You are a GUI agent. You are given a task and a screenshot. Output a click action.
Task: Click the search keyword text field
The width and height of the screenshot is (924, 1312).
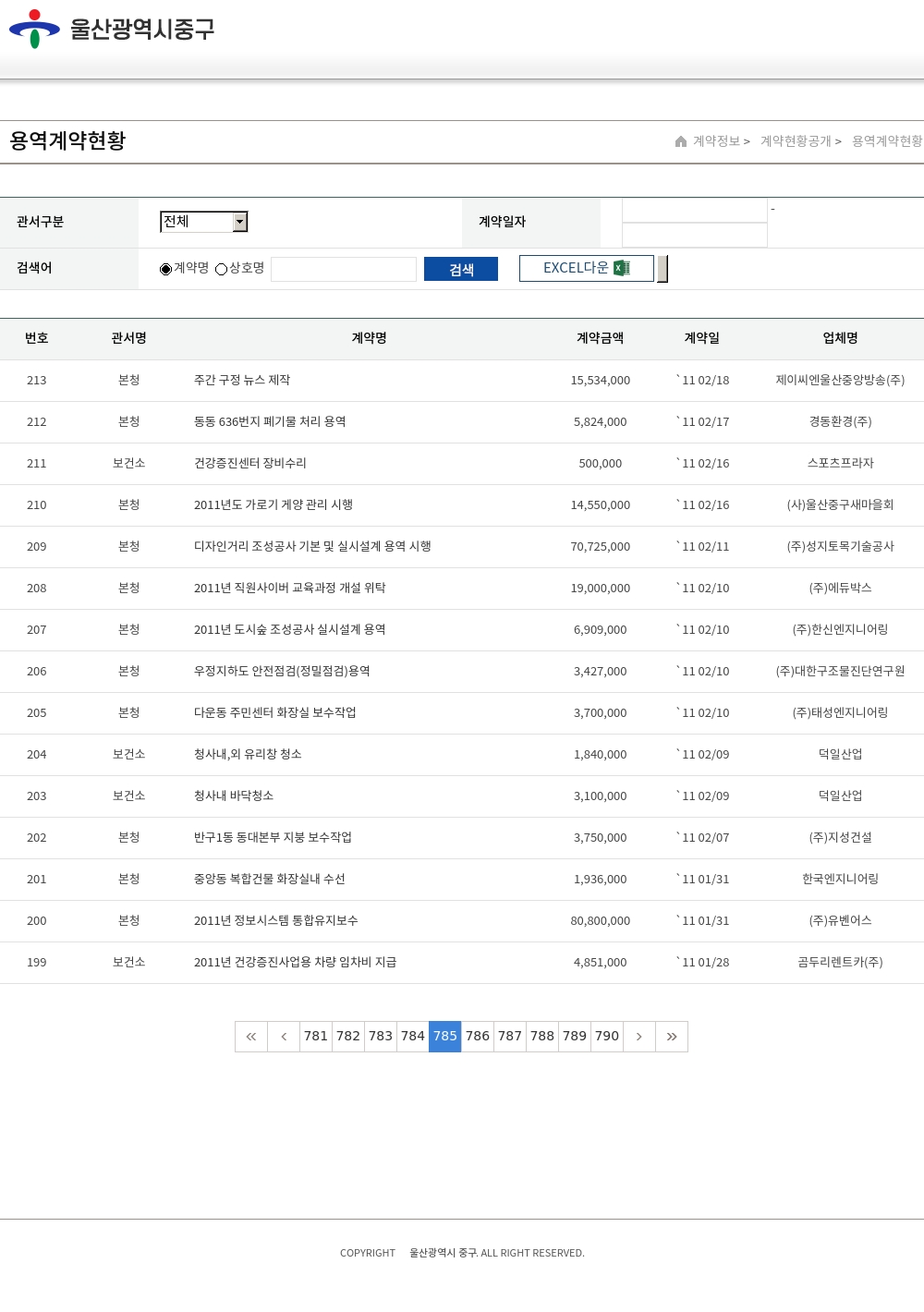point(344,269)
